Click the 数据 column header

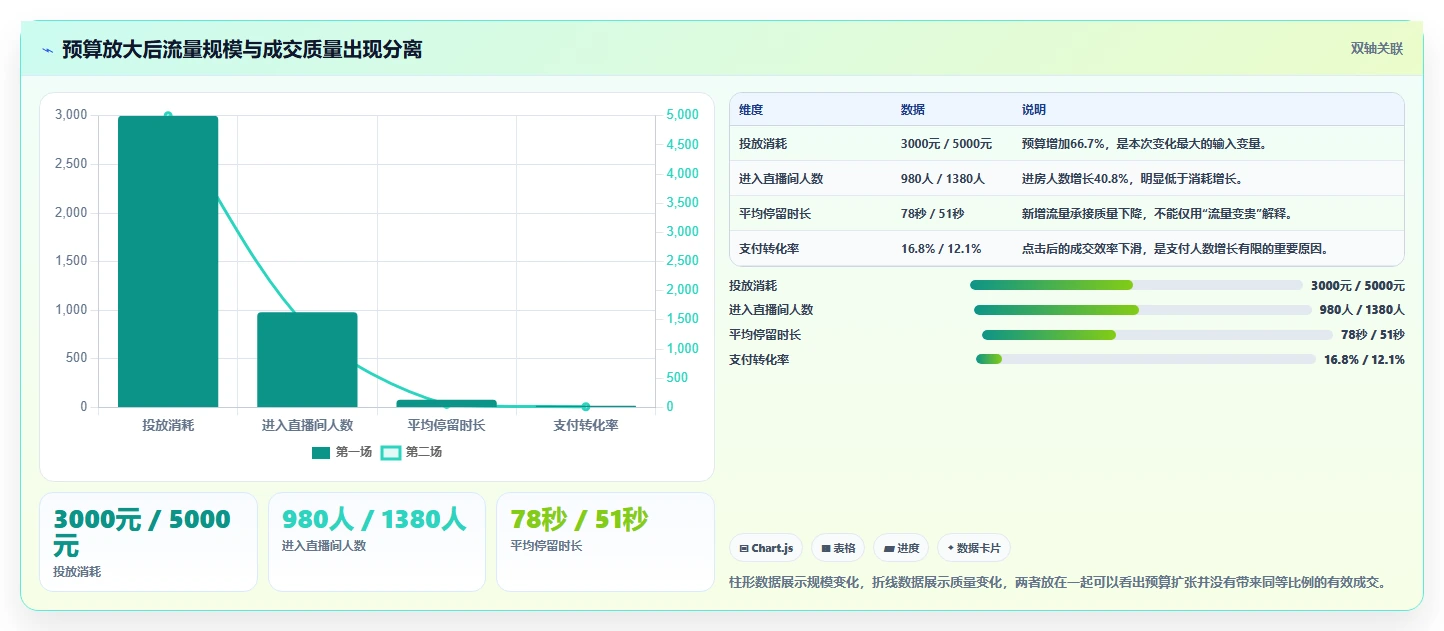[913, 110]
